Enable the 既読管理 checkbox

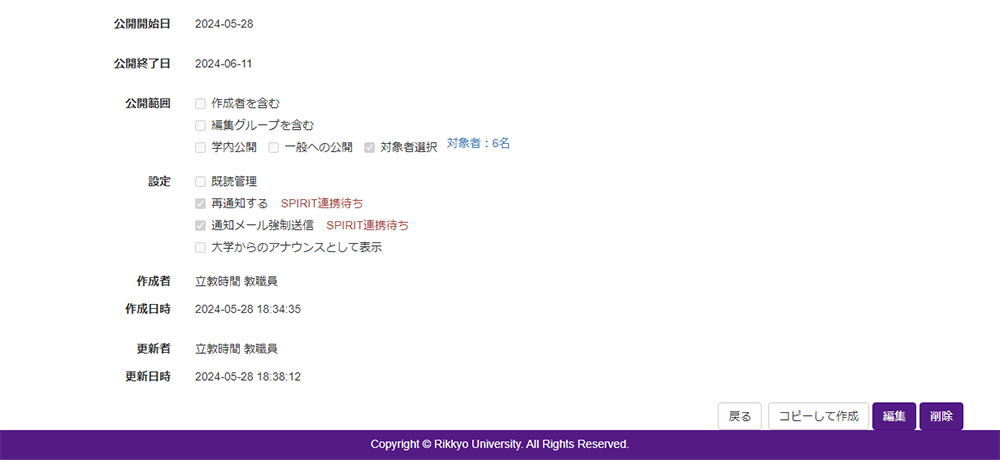click(x=201, y=181)
